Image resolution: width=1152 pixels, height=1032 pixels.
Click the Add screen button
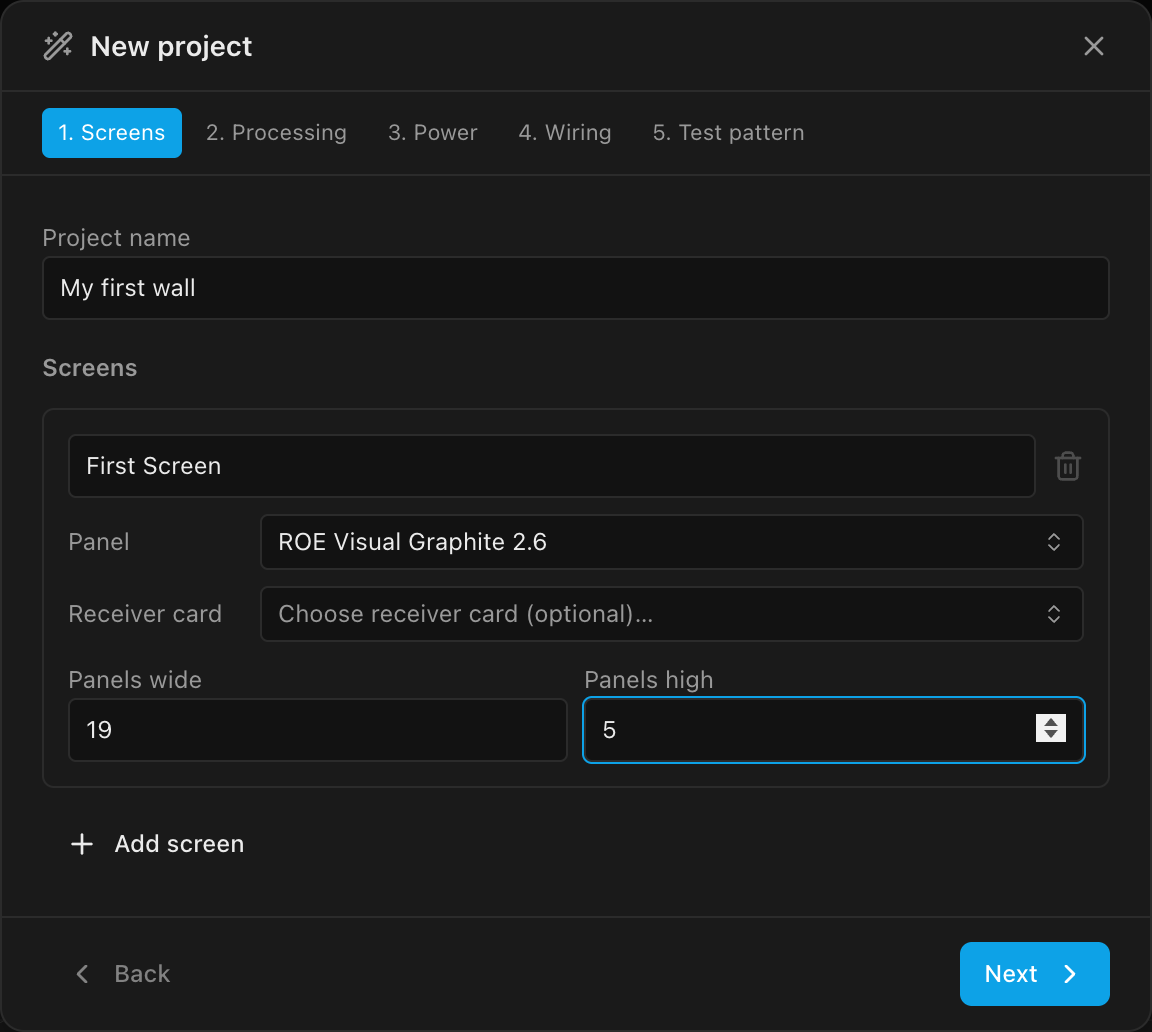point(157,844)
